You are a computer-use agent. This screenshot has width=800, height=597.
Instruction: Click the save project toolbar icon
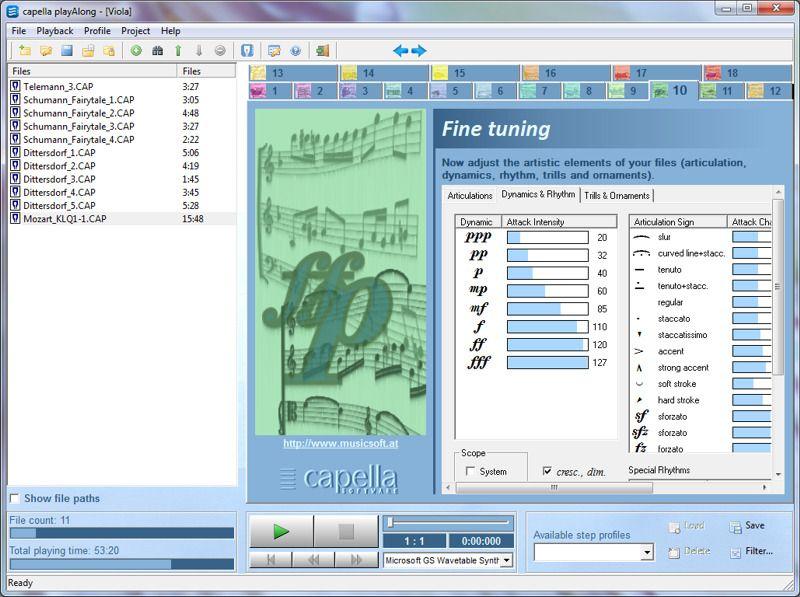tap(67, 51)
